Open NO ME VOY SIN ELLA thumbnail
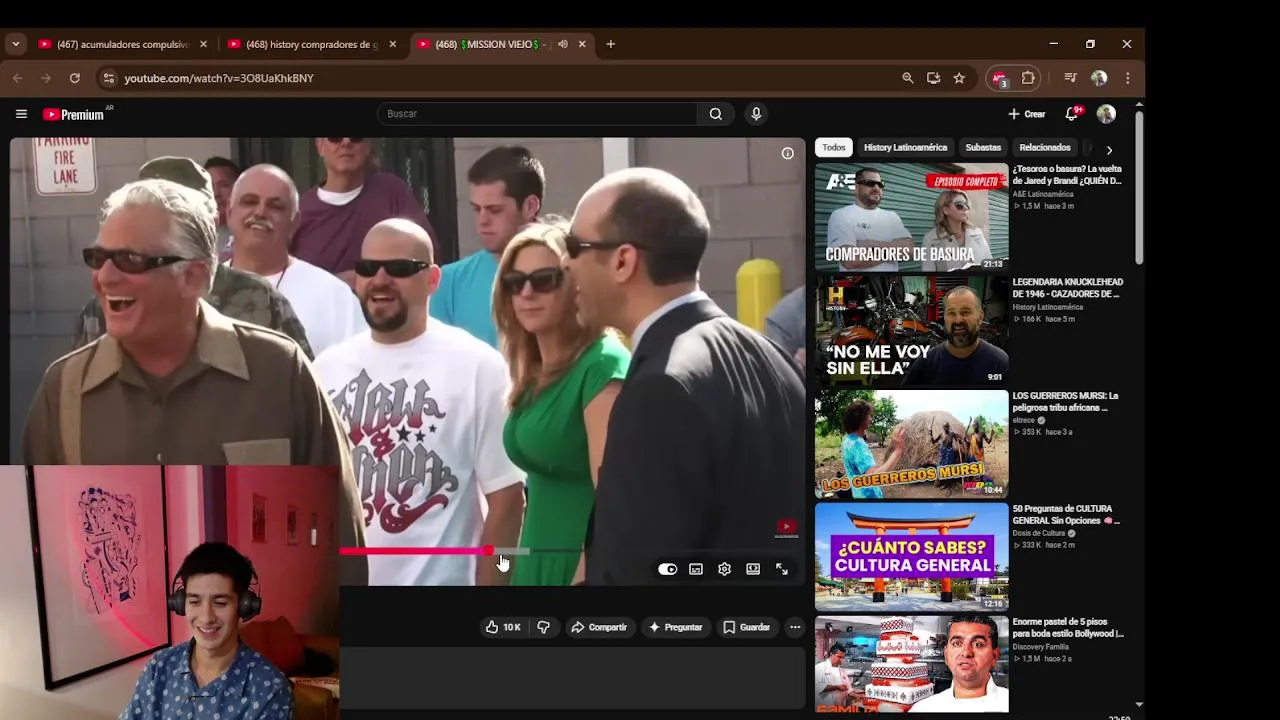This screenshot has width=1280, height=720. pos(911,330)
